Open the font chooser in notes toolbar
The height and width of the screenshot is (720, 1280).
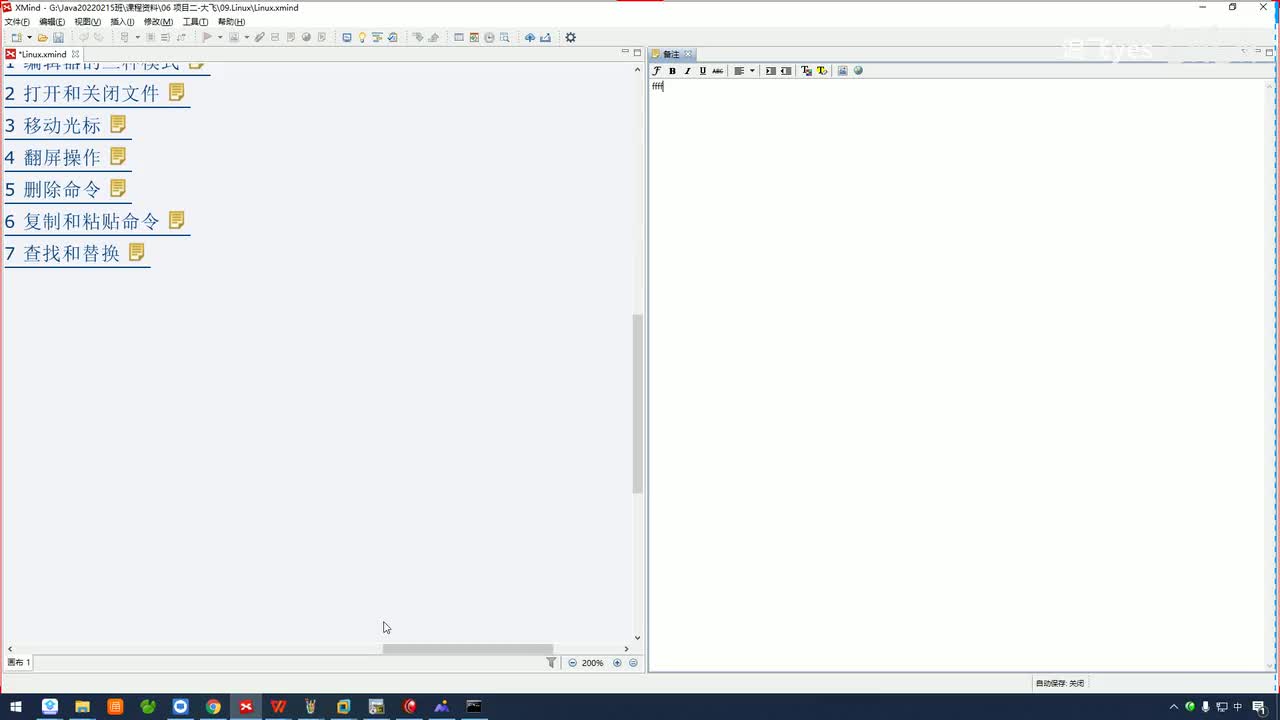point(657,71)
